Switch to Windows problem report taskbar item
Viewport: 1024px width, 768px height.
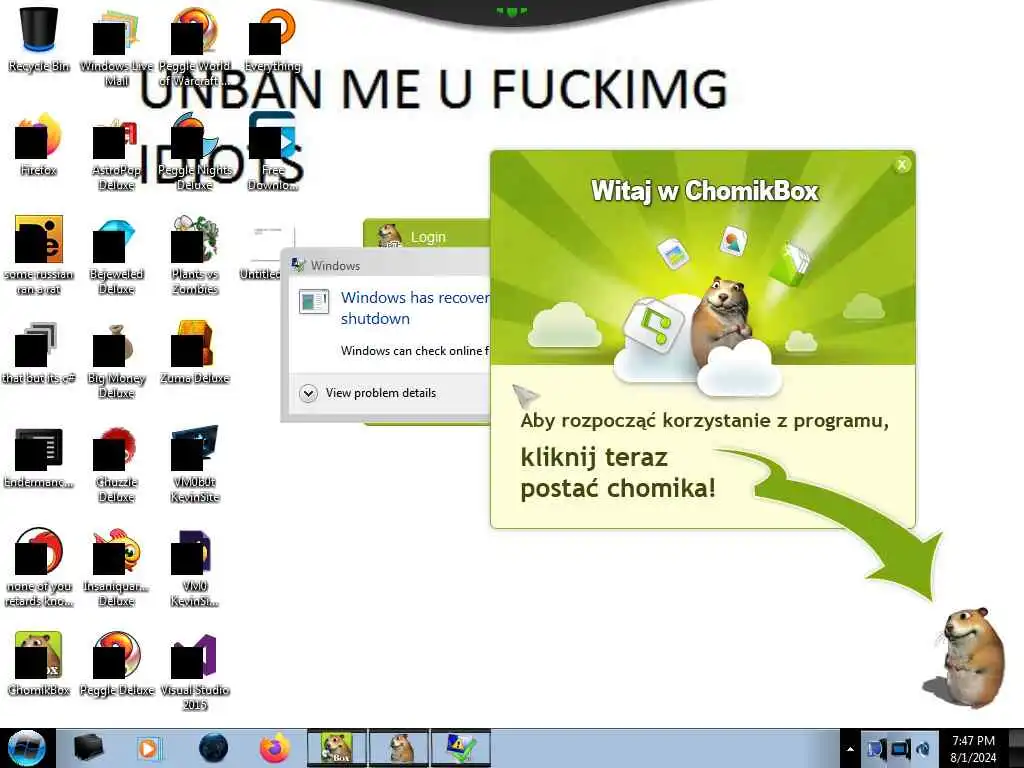point(461,748)
